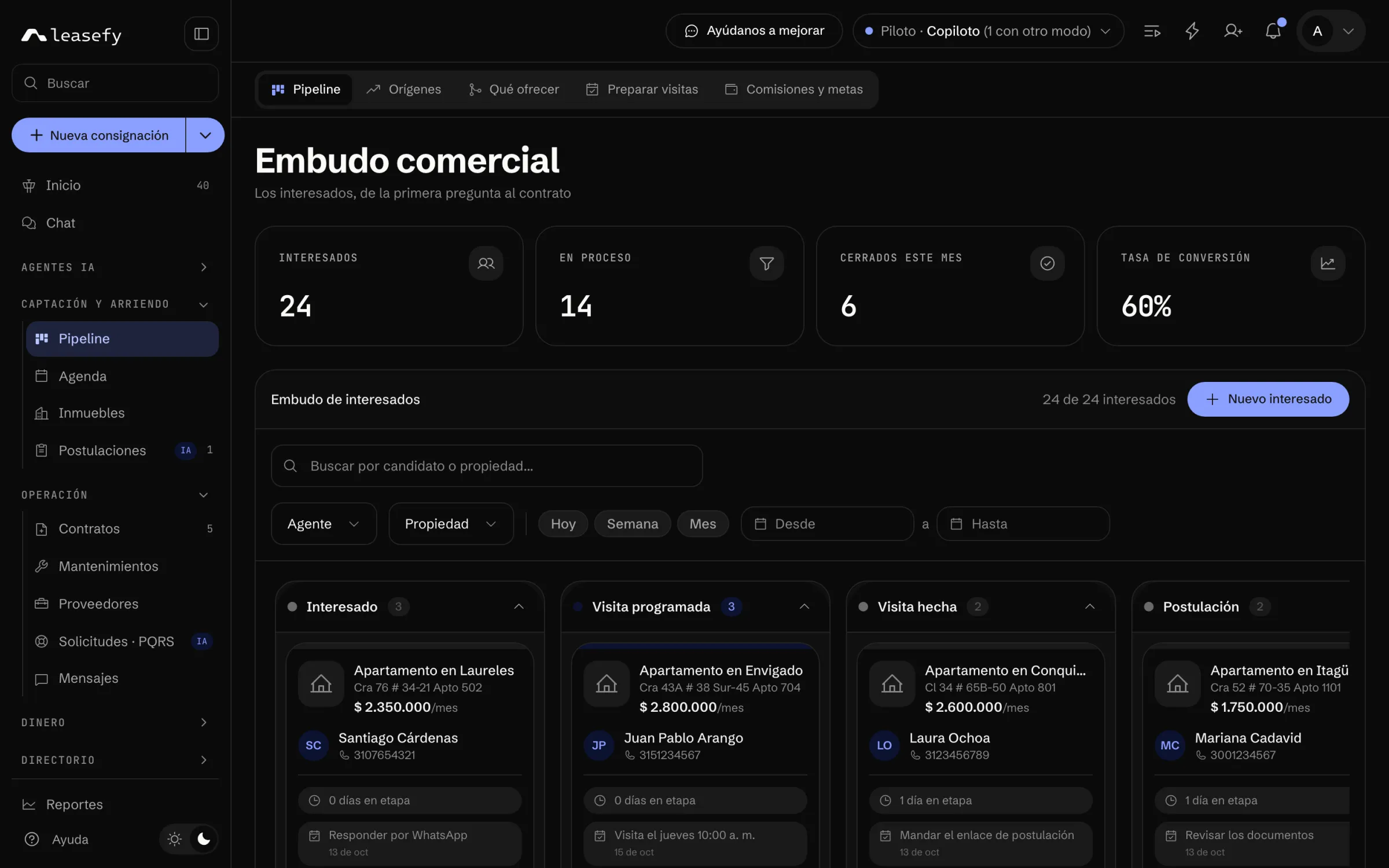Click the Ayúdanos a mejorar button

[x=754, y=31]
